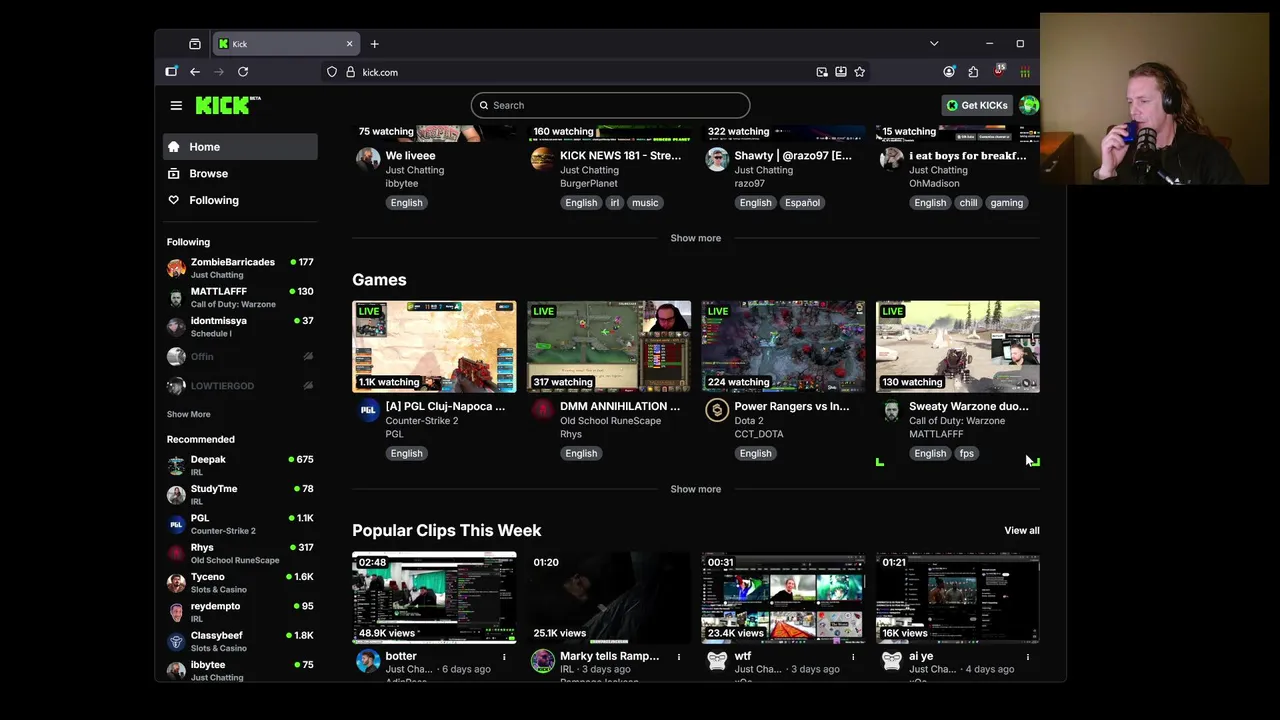The height and width of the screenshot is (720, 1280).
Task: Close the Kick browser tab
Action: click(x=349, y=44)
